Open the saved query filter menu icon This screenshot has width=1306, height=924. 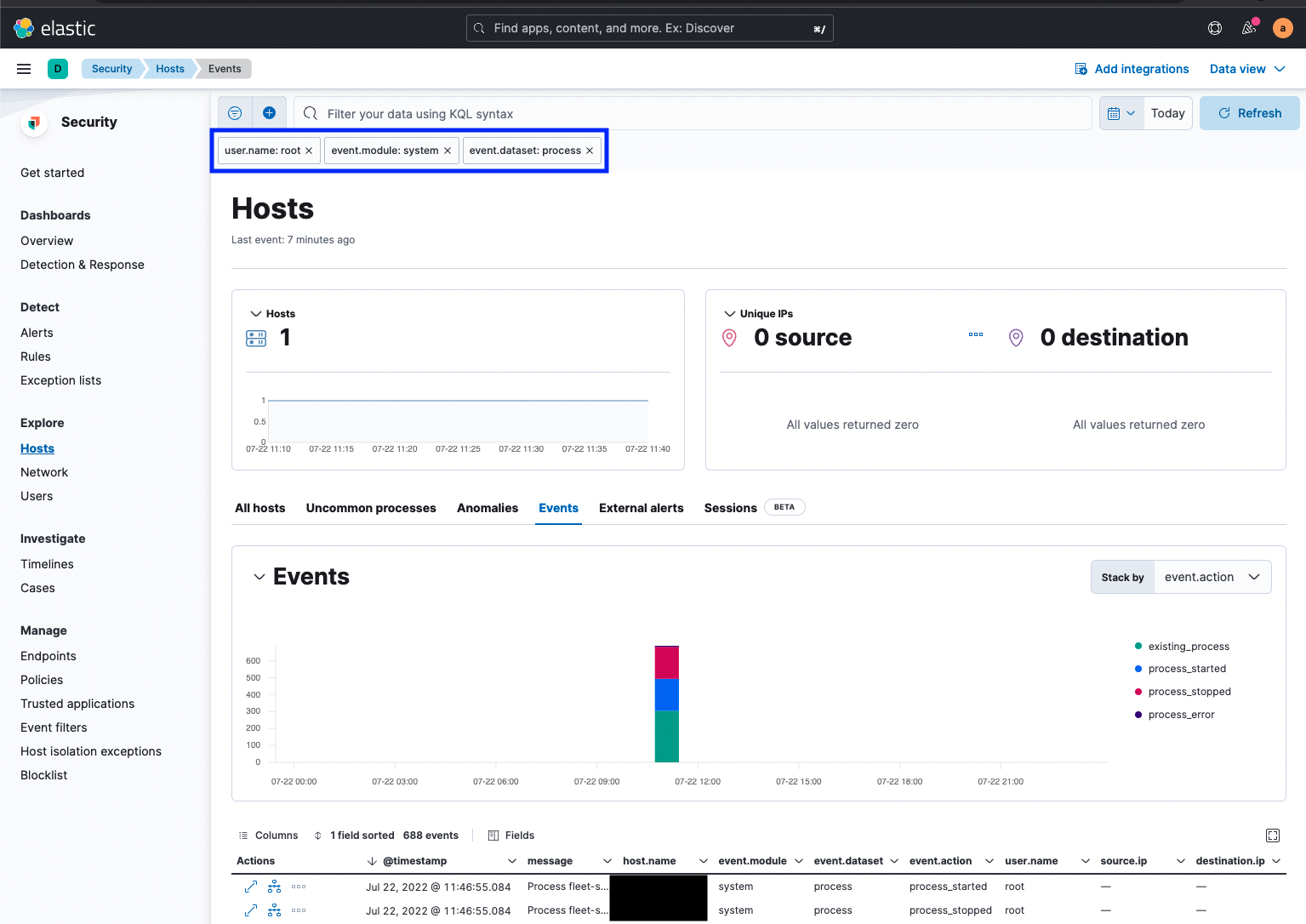pos(235,113)
